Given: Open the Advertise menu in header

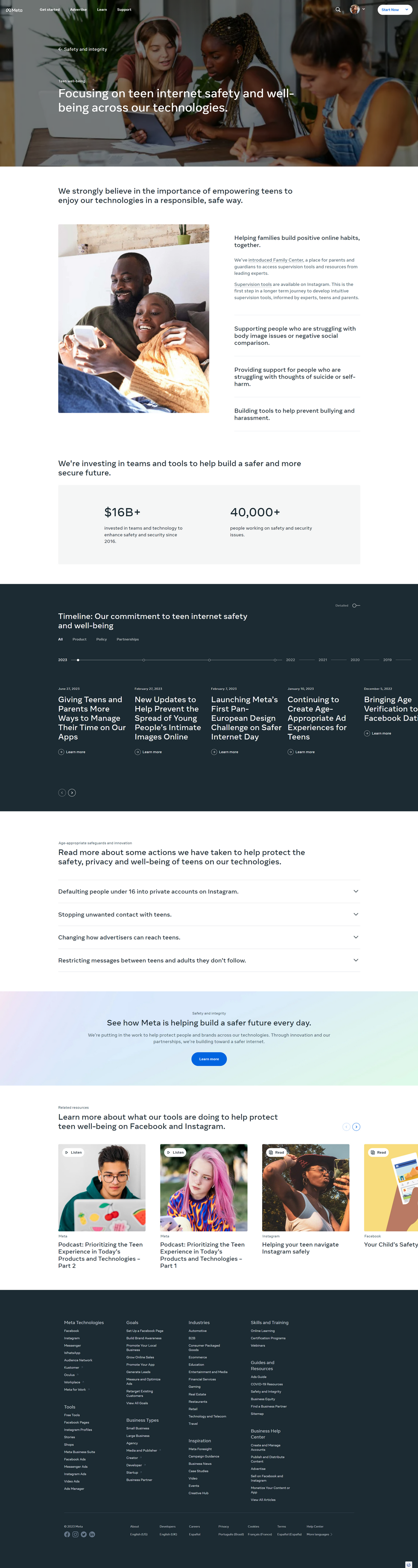Looking at the screenshot, I should [x=78, y=10].
